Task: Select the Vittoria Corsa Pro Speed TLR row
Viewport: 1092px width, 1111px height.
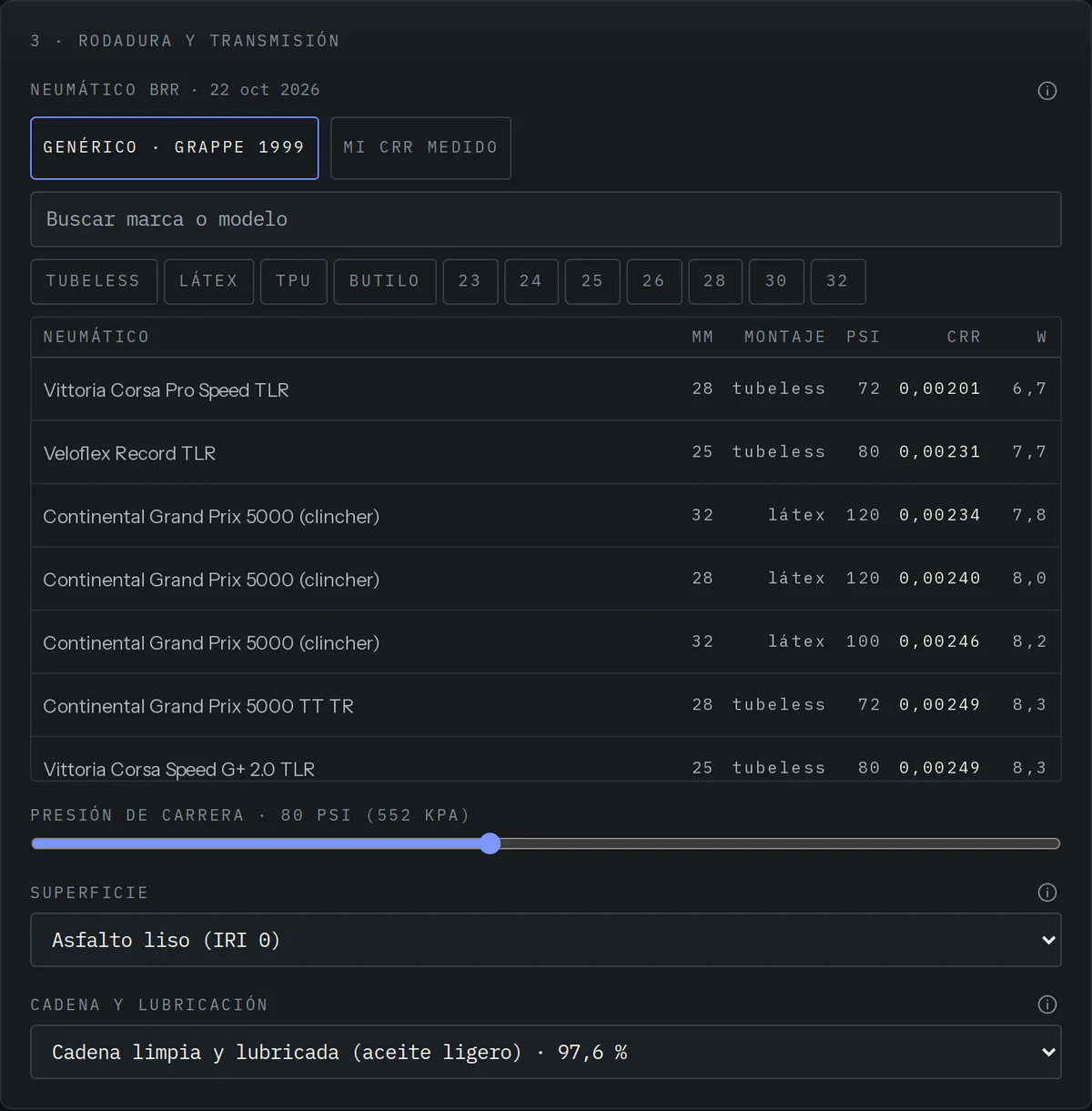Action: [546, 389]
